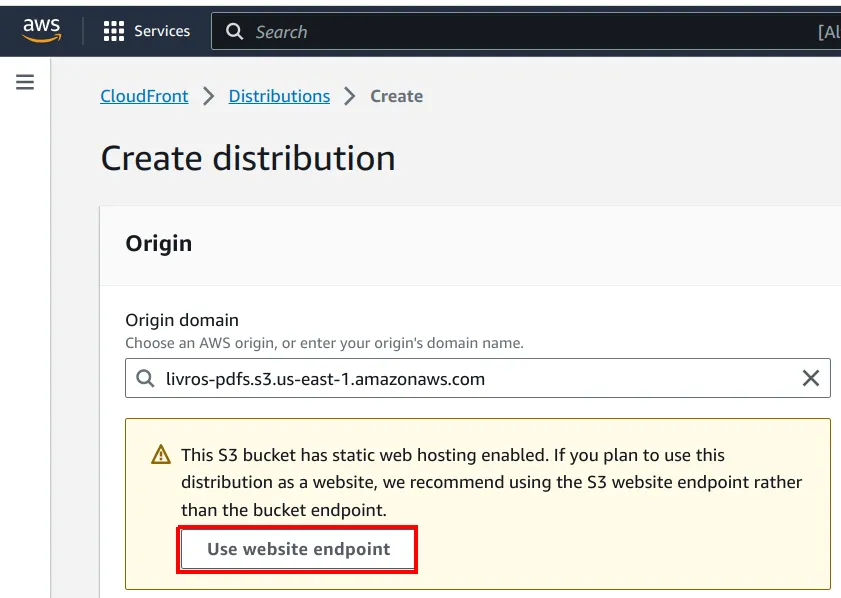Clear the Origin domain field with X

(x=810, y=378)
